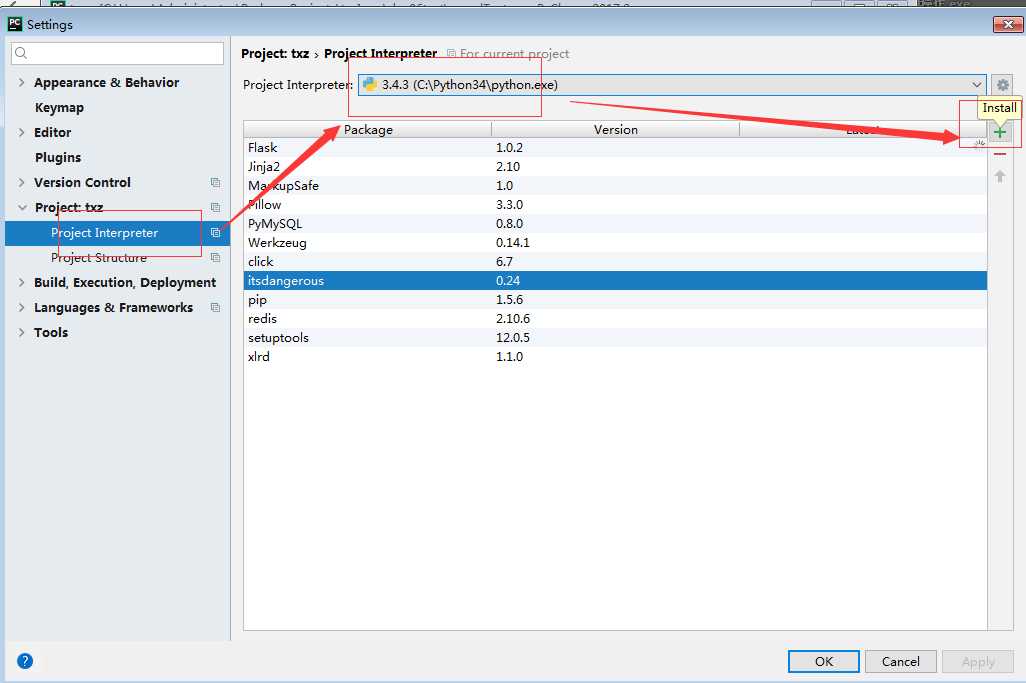Collapse the Project: txz section
Screen dimensions: 1026x683
click(22, 207)
